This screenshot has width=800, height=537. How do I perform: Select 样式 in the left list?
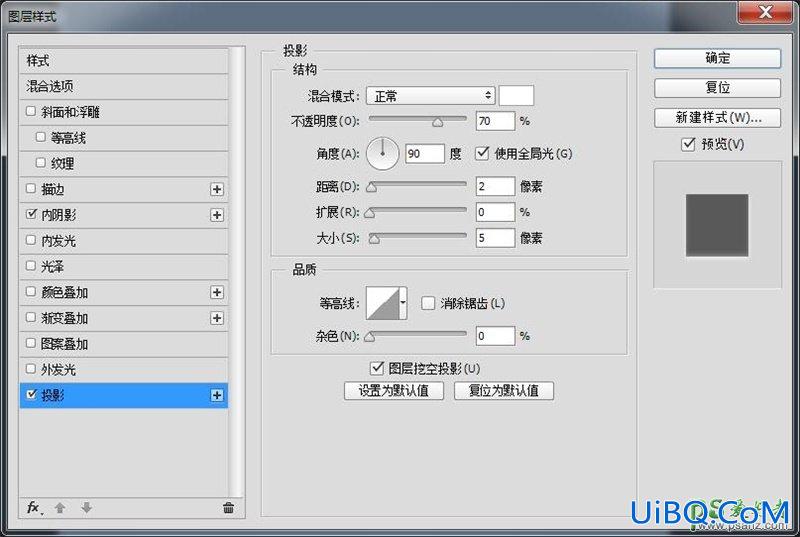(123, 61)
